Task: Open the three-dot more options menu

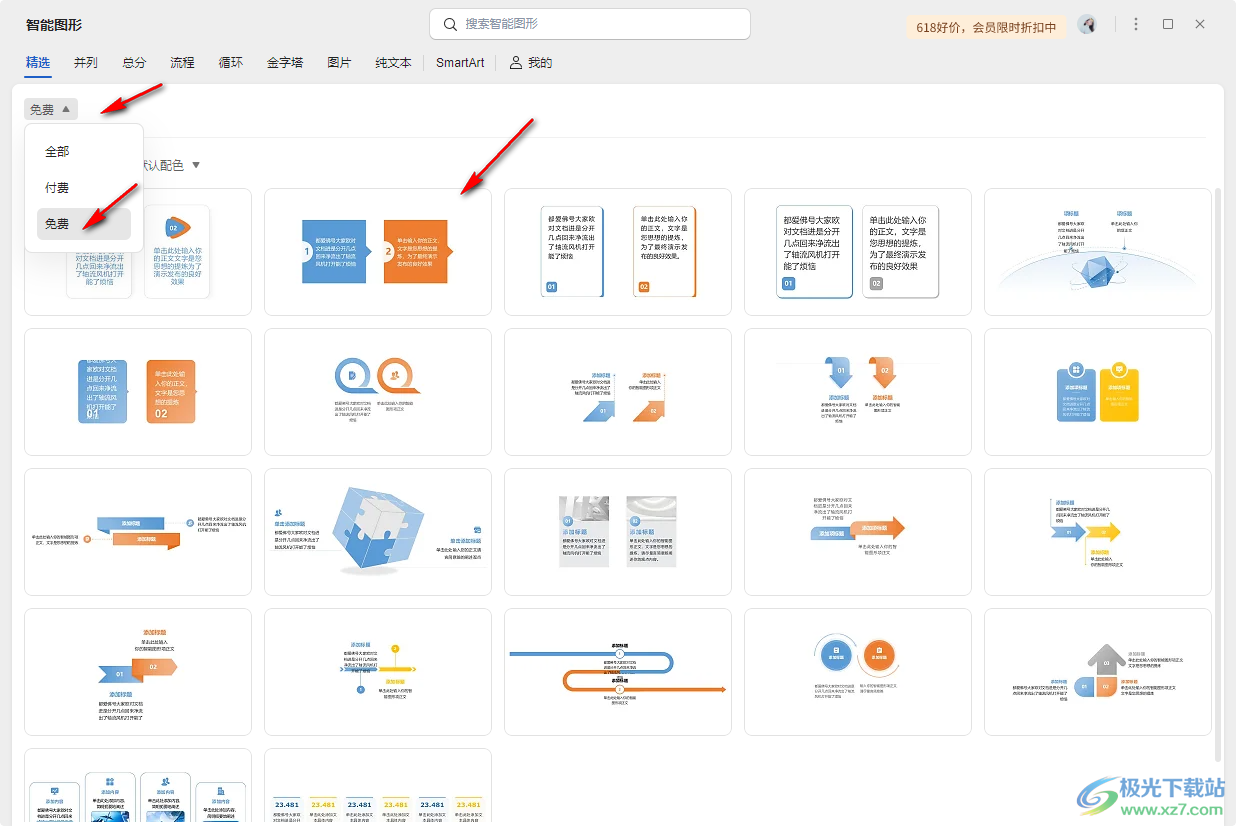Action: coord(1136,24)
